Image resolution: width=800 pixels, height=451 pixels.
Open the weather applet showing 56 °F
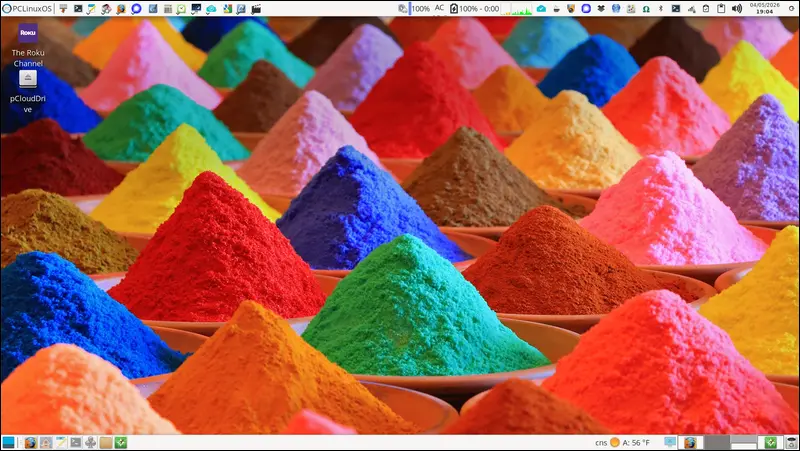[630, 442]
